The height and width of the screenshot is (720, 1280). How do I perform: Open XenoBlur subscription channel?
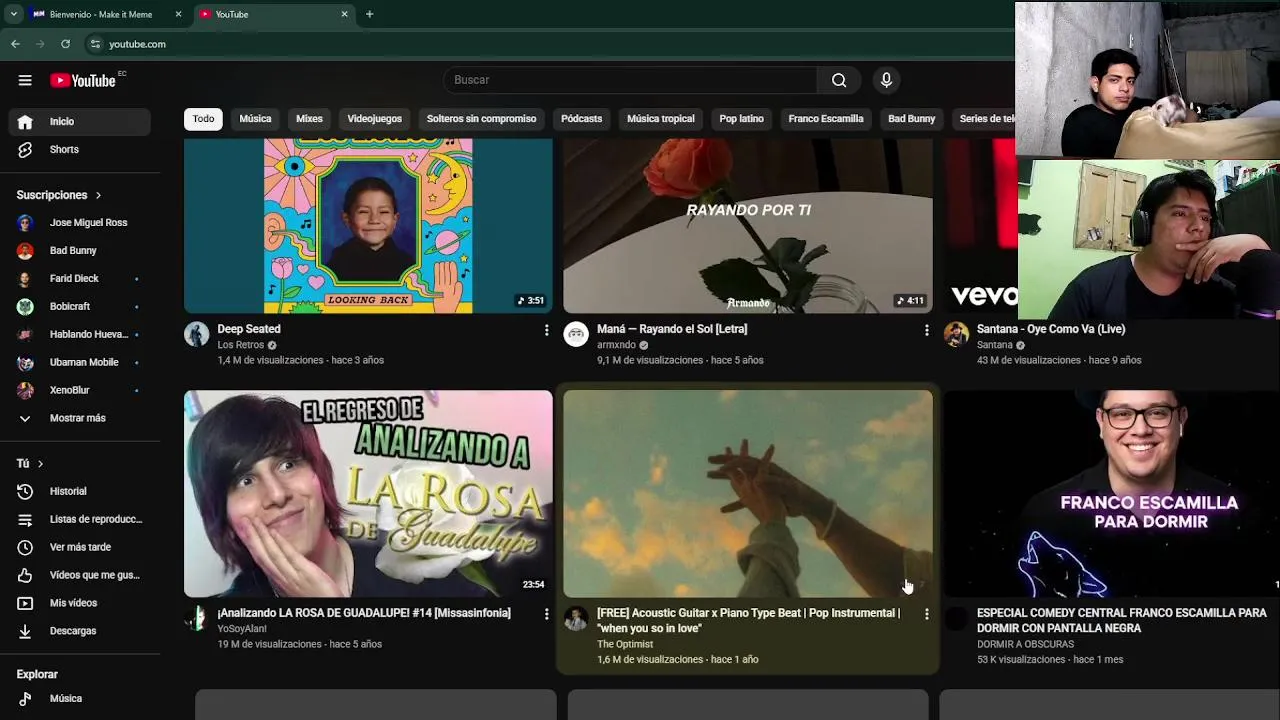pos(80,390)
